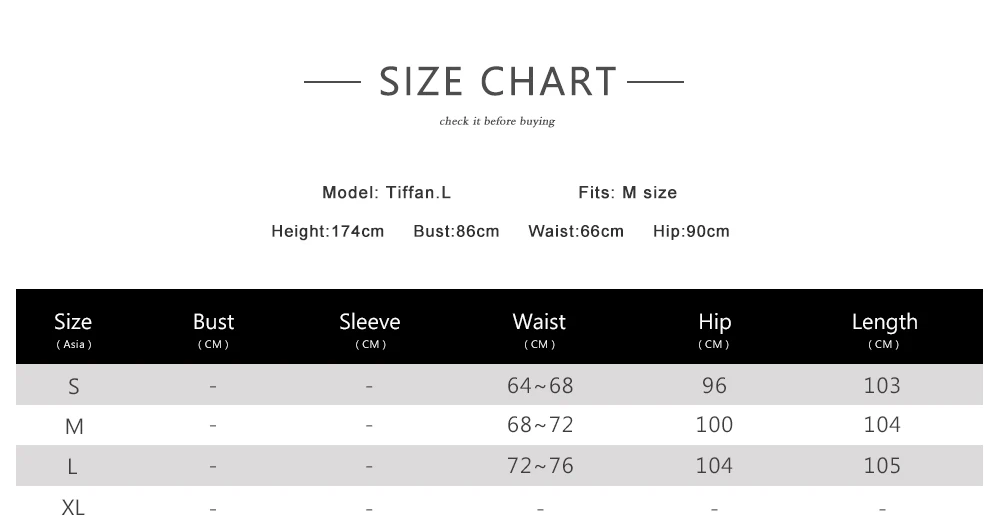This screenshot has width=1000, height=529.
Task: Select the XL size row label
Action: pyautogui.click(x=73, y=507)
